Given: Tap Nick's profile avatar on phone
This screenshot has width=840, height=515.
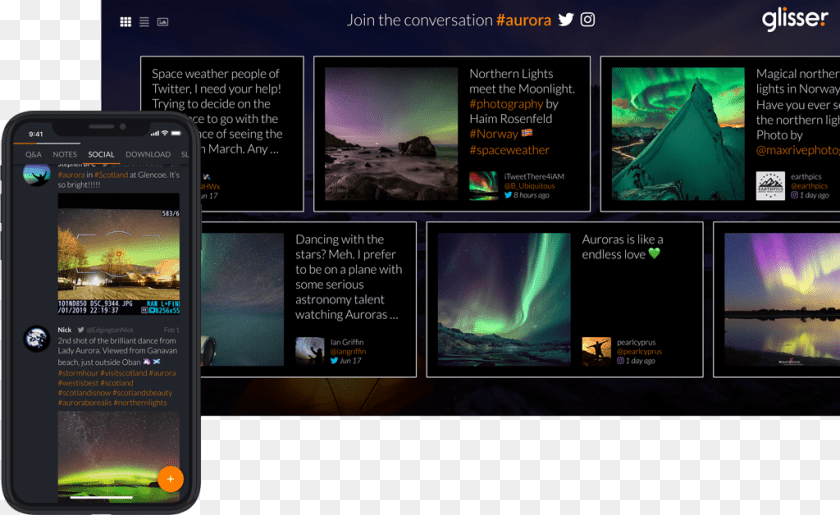Looking at the screenshot, I should (x=36, y=339).
